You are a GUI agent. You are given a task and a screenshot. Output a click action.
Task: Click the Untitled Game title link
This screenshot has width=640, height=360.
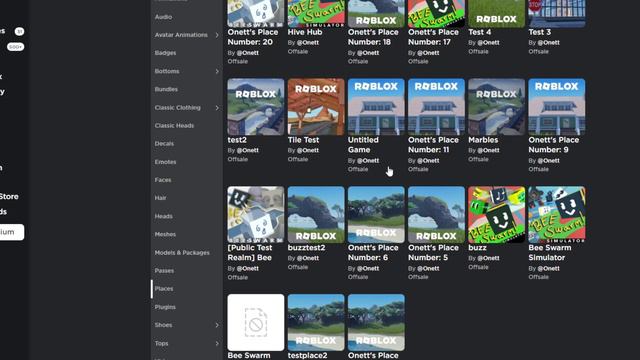point(363,144)
